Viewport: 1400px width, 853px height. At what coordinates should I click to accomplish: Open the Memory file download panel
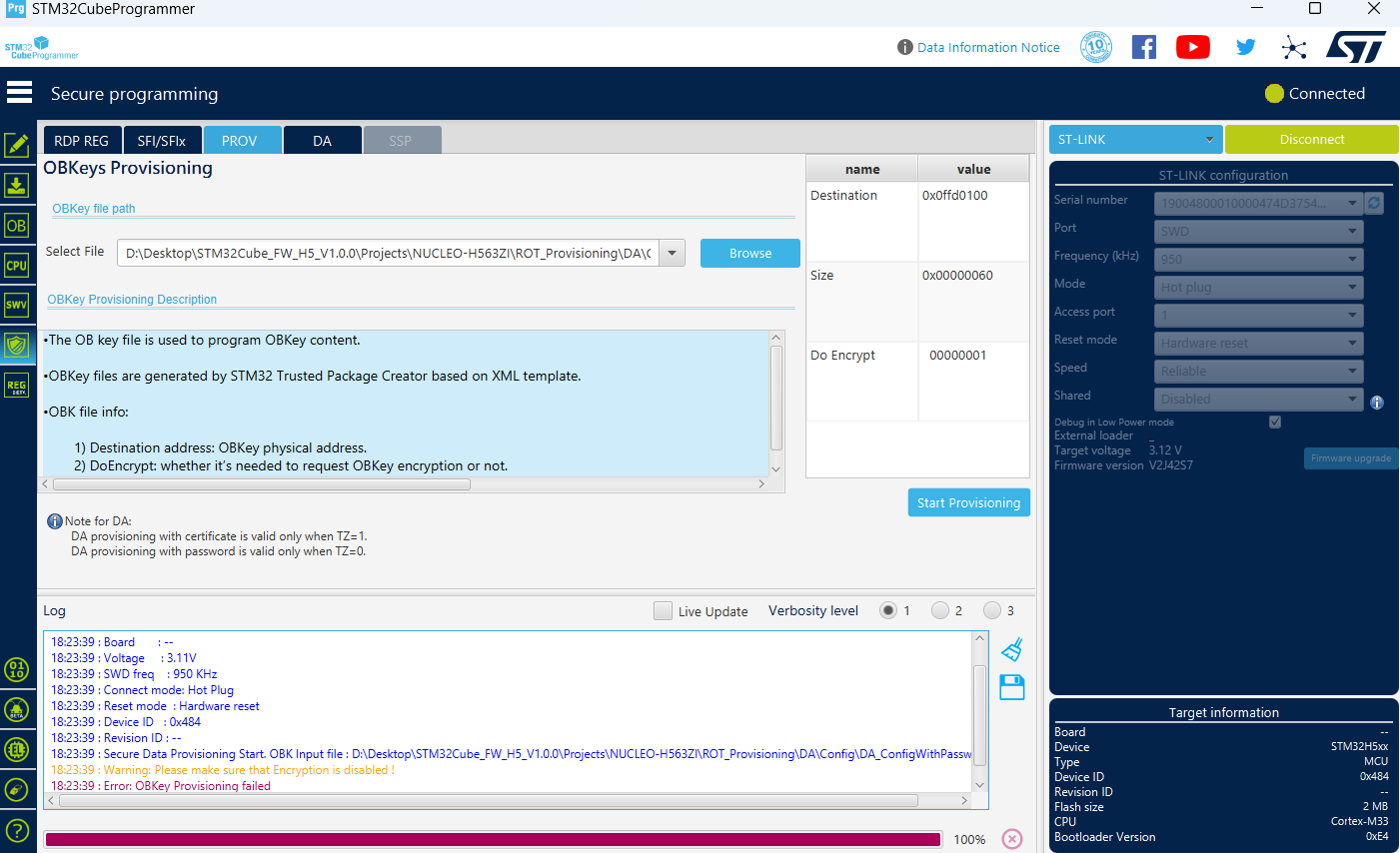pyautogui.click(x=17, y=185)
